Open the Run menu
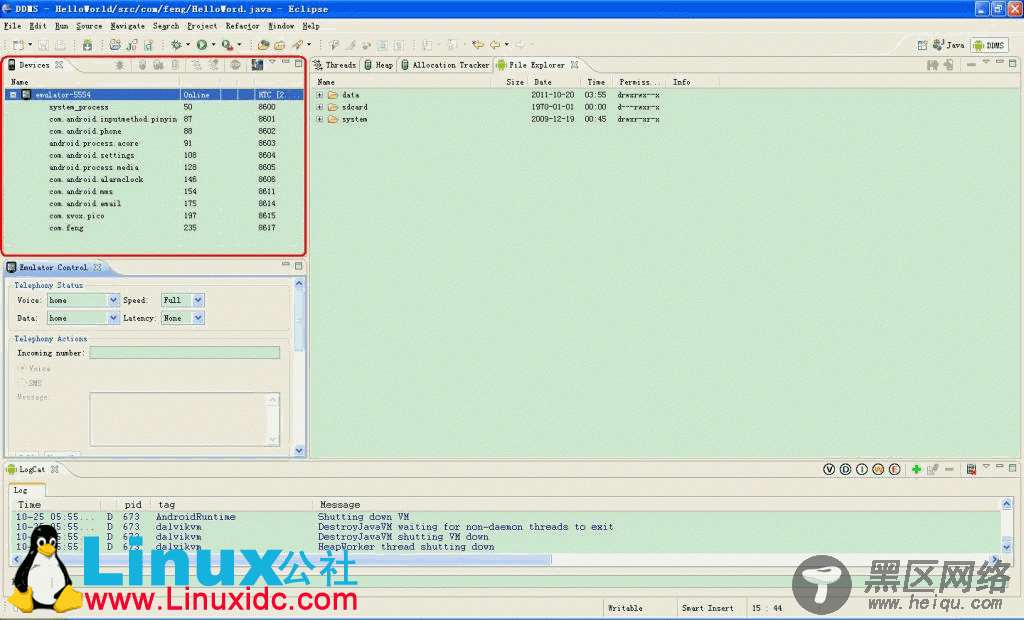The width and height of the screenshot is (1024, 620). pos(61,26)
